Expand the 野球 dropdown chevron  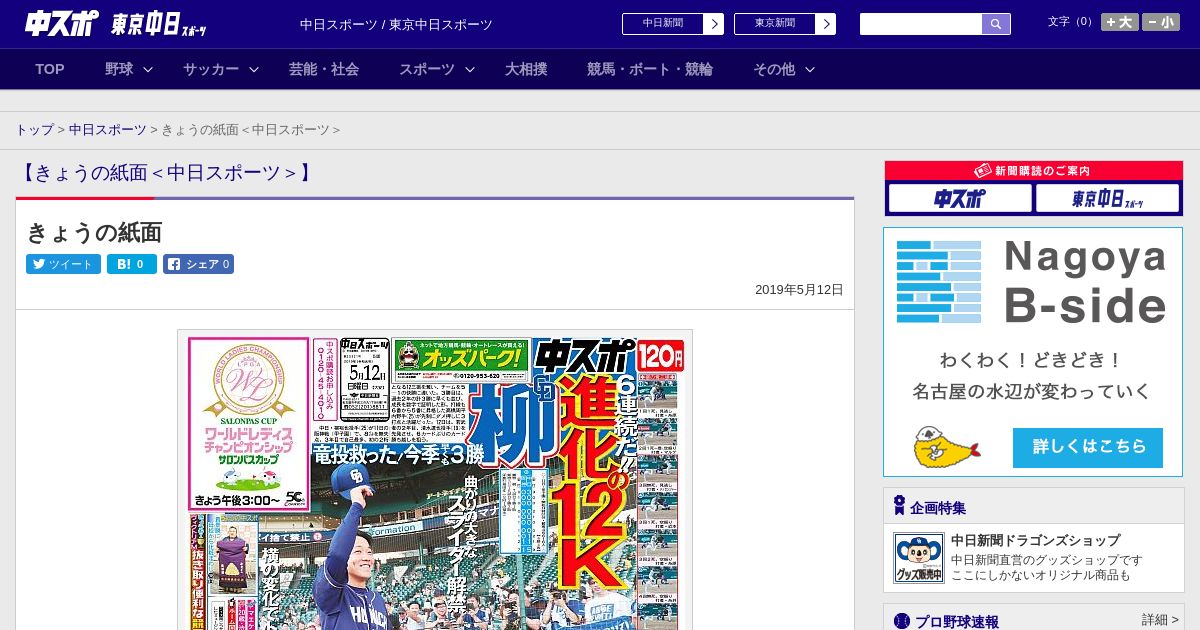(148, 69)
